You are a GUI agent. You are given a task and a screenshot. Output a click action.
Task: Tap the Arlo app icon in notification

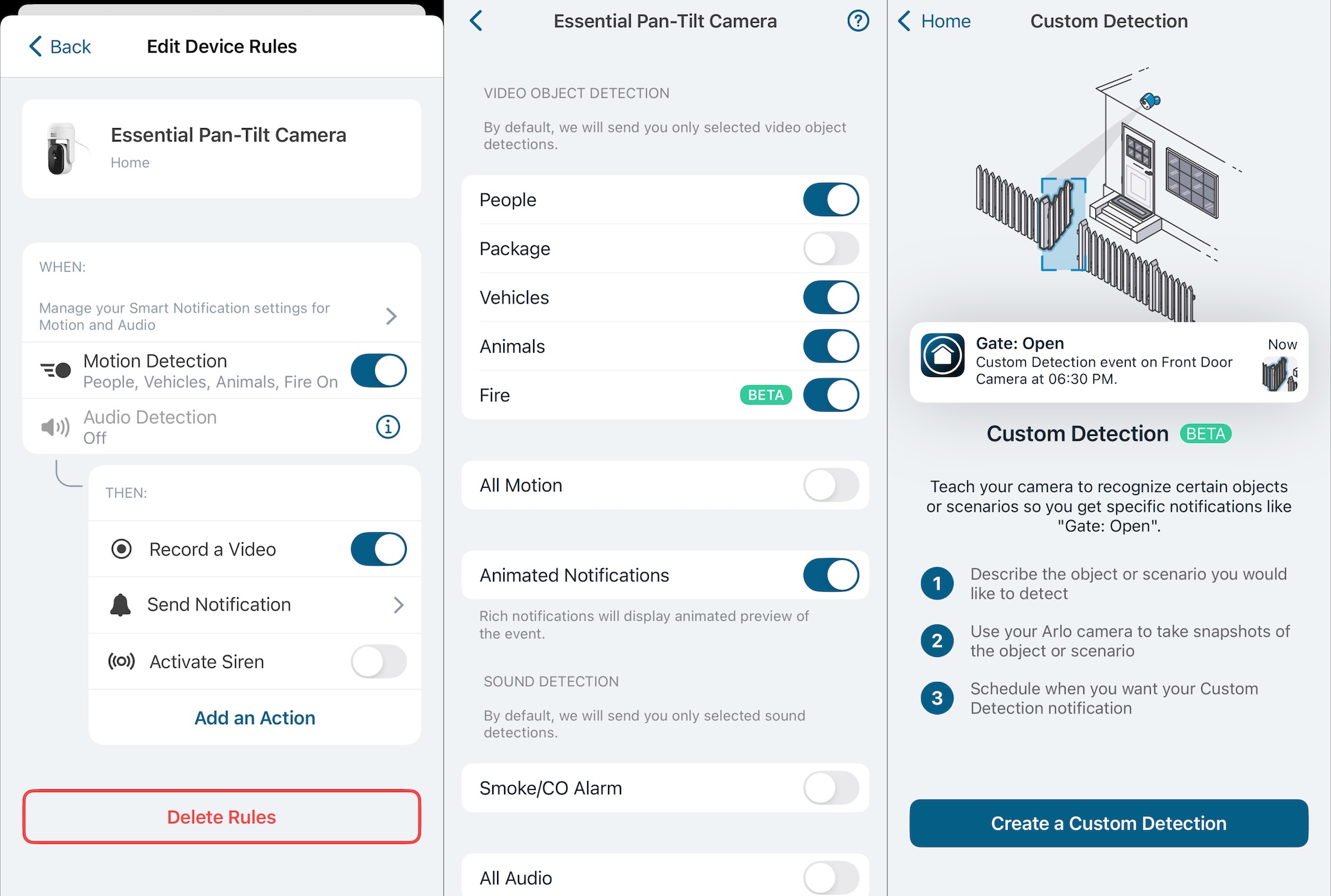click(942, 355)
